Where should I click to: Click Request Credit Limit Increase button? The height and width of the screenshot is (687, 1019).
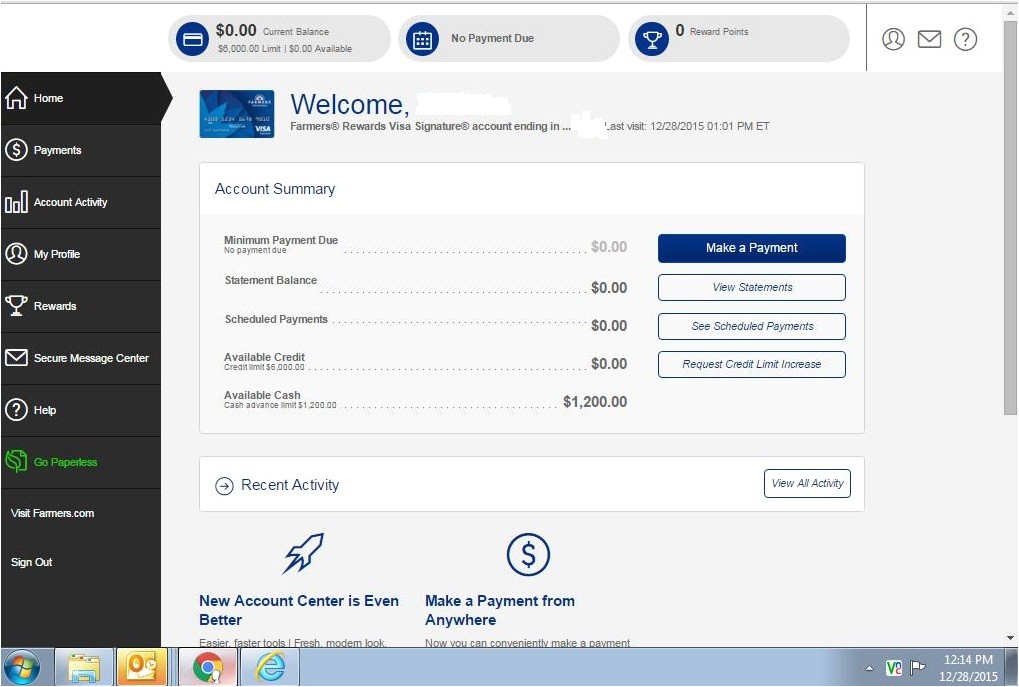[752, 365]
